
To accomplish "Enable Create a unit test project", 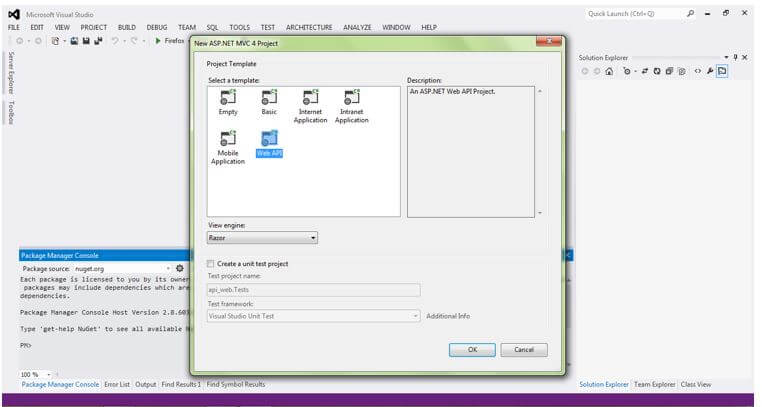I will 210,264.
